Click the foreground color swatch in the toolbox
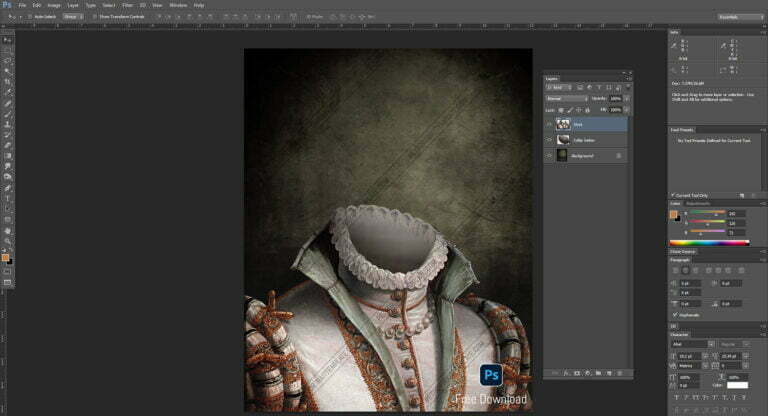The width and height of the screenshot is (768, 416). click(6, 256)
